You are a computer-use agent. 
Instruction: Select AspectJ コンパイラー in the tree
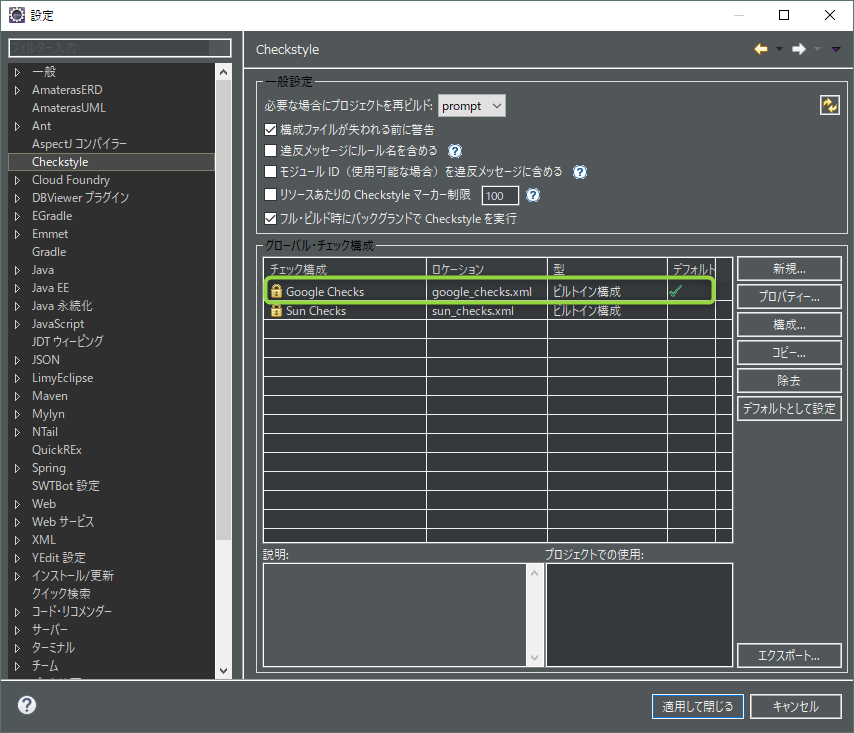tap(79, 144)
